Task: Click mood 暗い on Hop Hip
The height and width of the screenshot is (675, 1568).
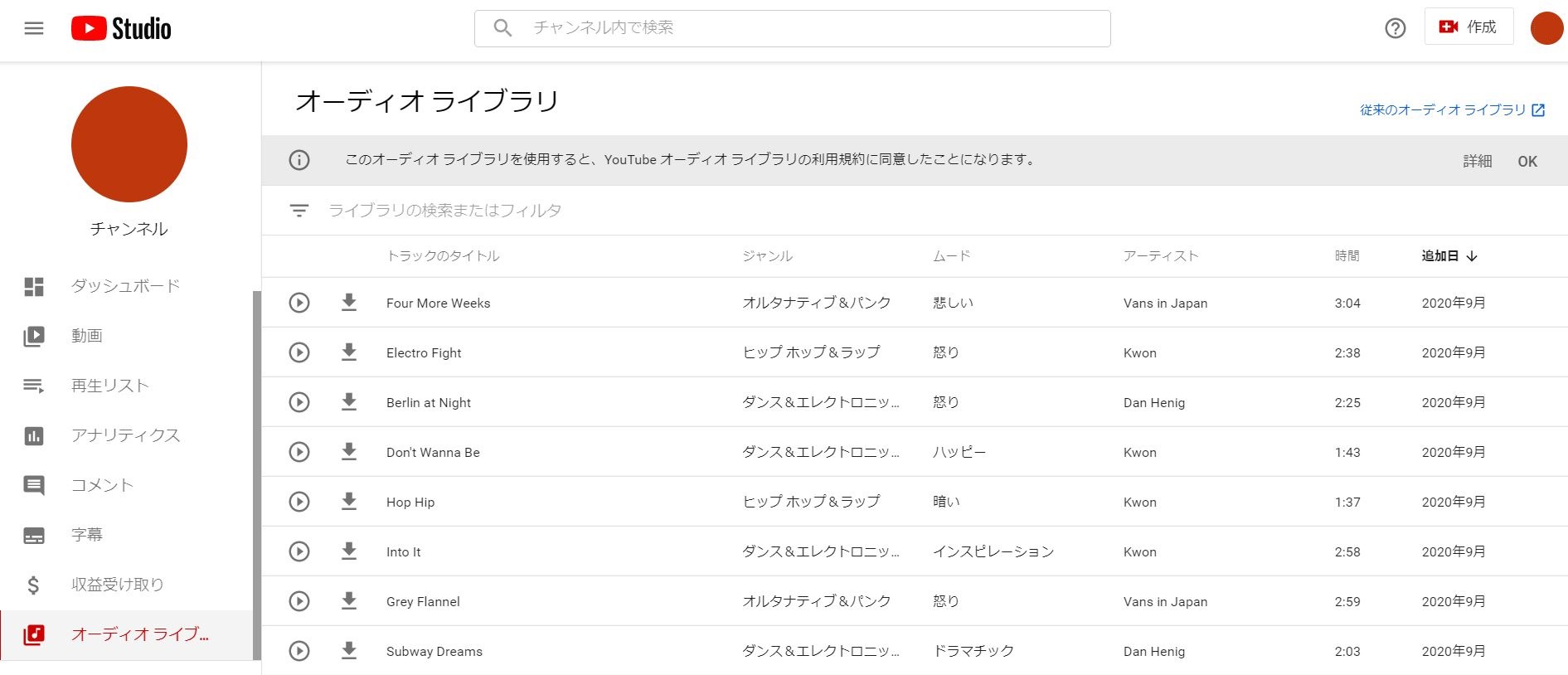Action: point(946,502)
